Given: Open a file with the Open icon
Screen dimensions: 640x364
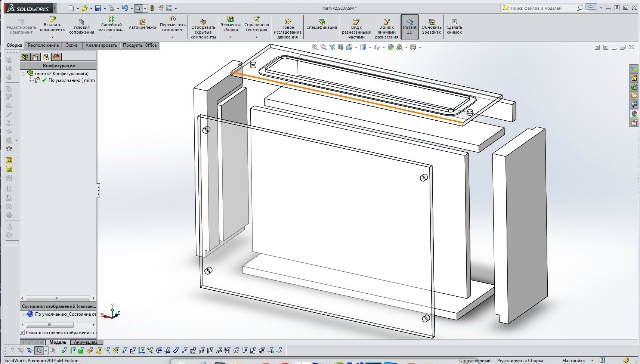Looking at the screenshot, I should pos(85,8).
